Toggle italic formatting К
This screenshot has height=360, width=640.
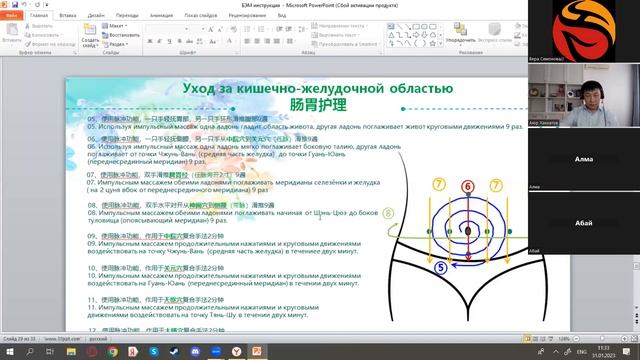(160, 41)
